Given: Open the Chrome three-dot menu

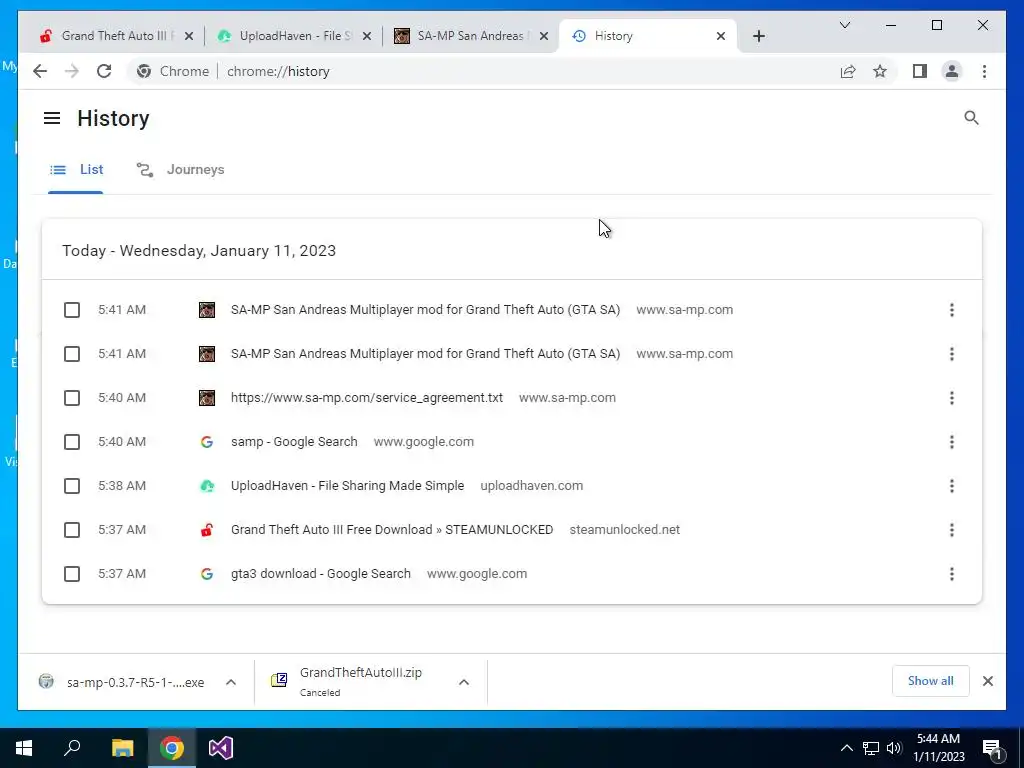Looking at the screenshot, I should click(984, 71).
